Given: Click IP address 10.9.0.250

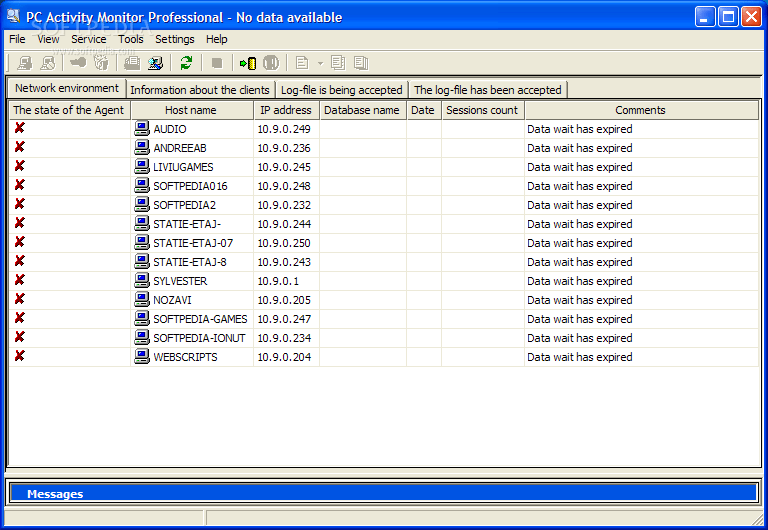Looking at the screenshot, I should (284, 243).
